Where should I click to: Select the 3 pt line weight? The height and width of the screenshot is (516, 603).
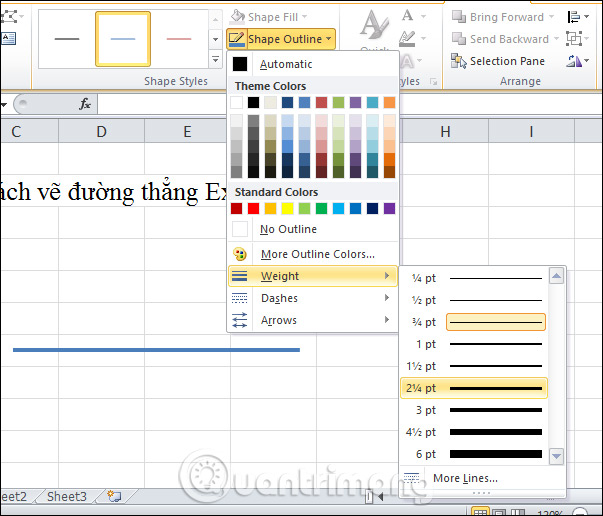click(474, 410)
